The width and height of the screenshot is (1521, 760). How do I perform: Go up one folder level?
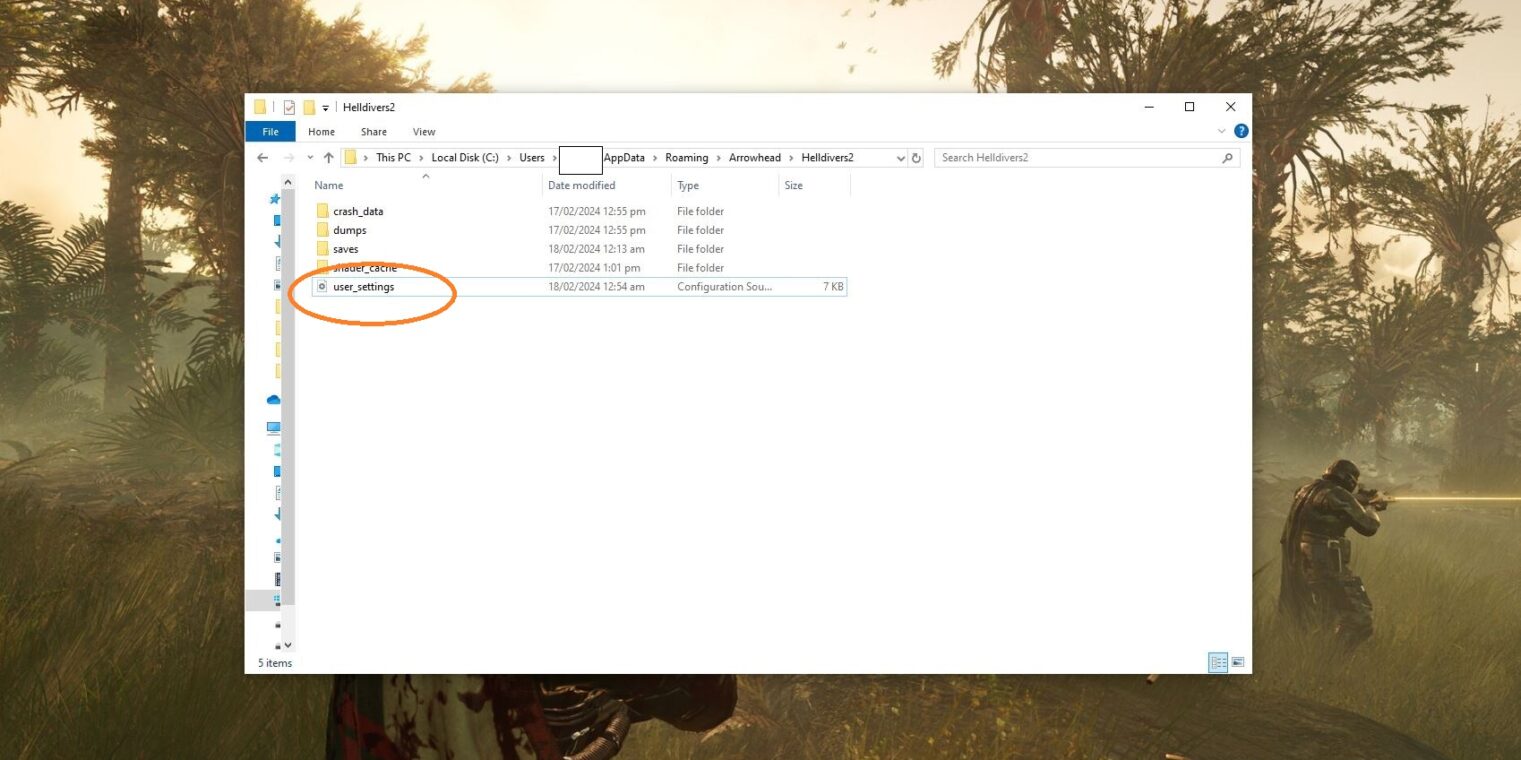coord(328,158)
